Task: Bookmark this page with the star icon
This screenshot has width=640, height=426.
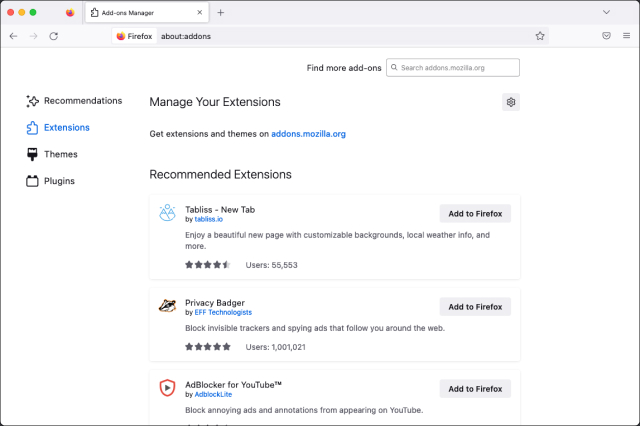Action: coord(540,35)
